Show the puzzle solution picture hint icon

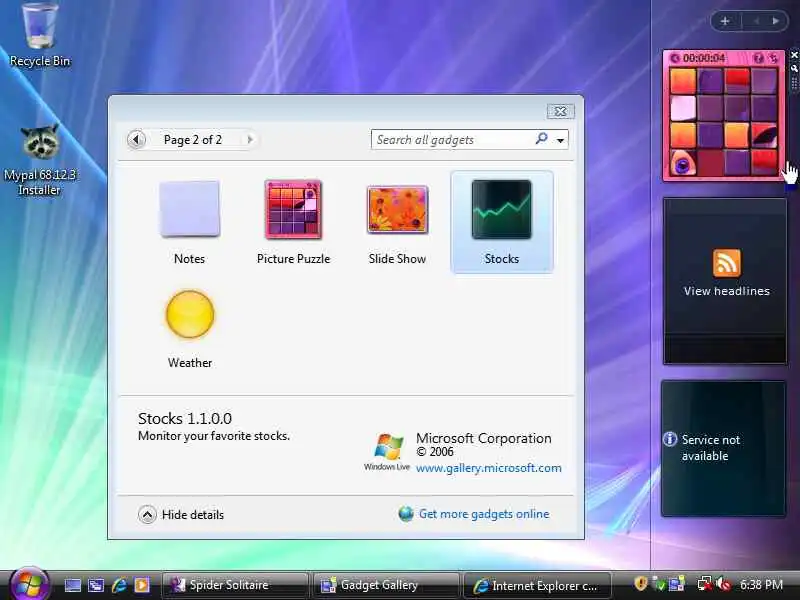(759, 59)
